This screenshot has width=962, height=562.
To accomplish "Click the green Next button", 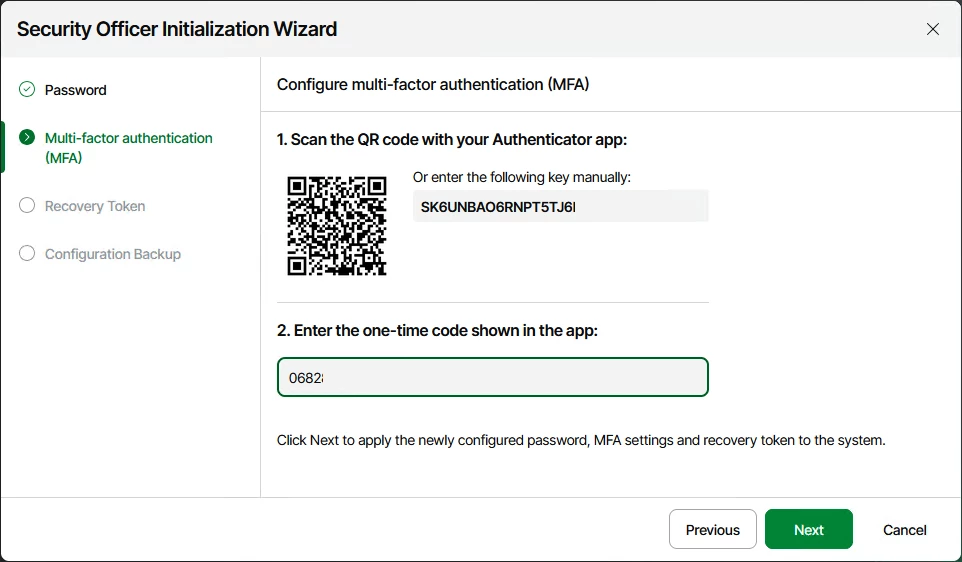I will point(809,529).
